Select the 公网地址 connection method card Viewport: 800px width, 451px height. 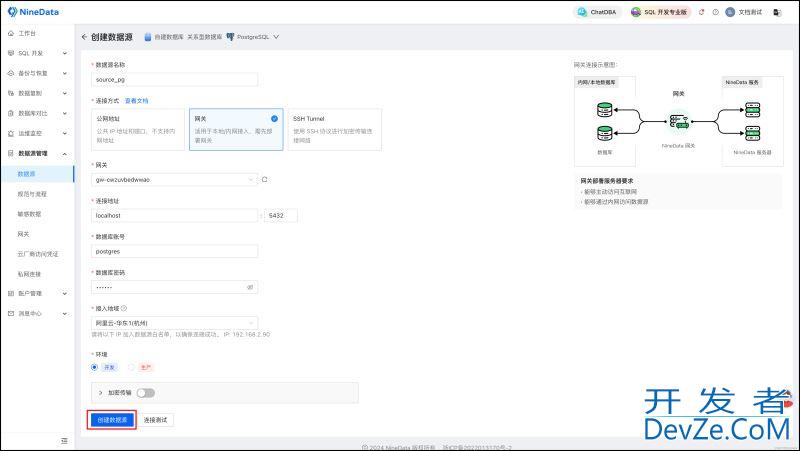pos(138,130)
